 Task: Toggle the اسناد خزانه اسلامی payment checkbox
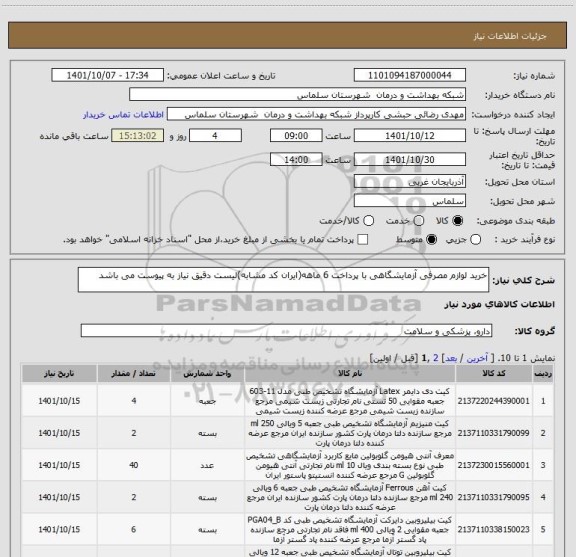(x=363, y=240)
